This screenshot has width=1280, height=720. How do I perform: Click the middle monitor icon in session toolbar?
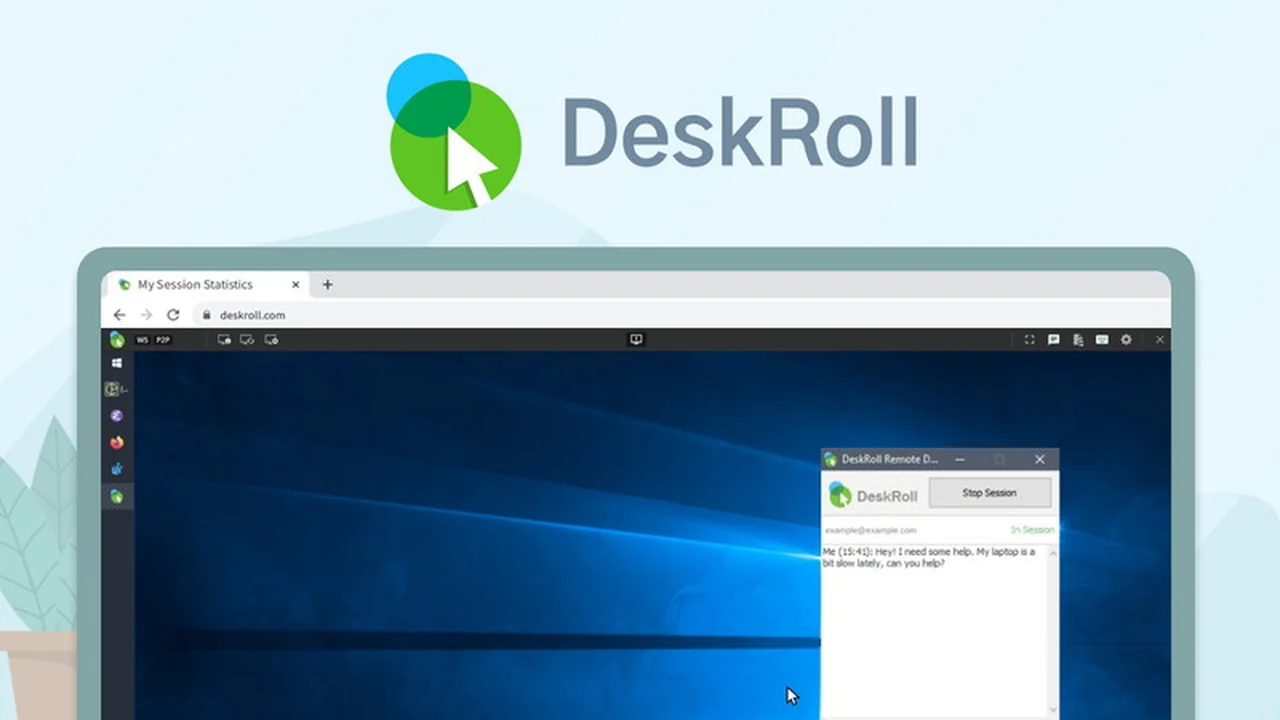coord(247,340)
